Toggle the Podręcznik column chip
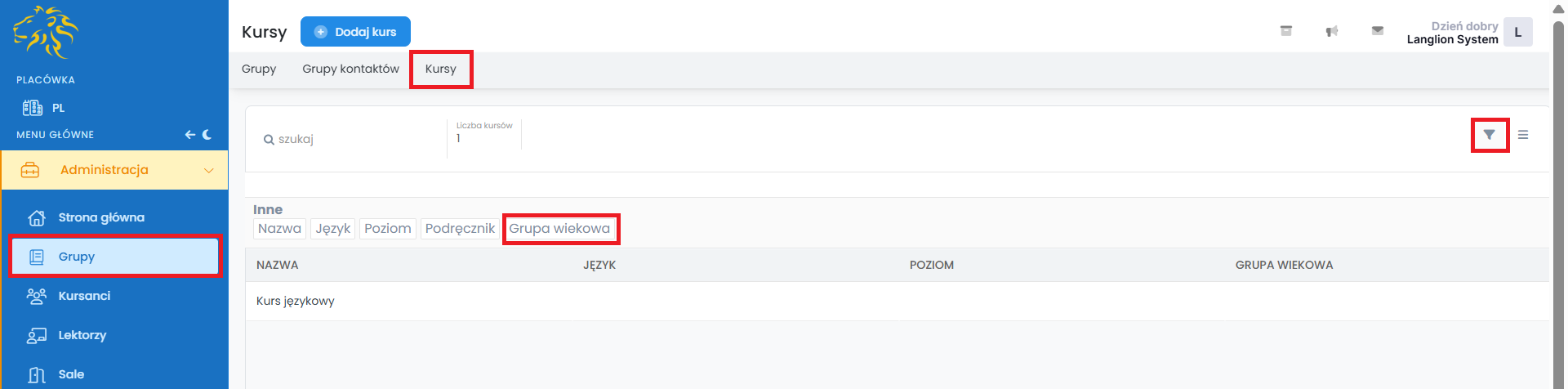 click(x=460, y=229)
